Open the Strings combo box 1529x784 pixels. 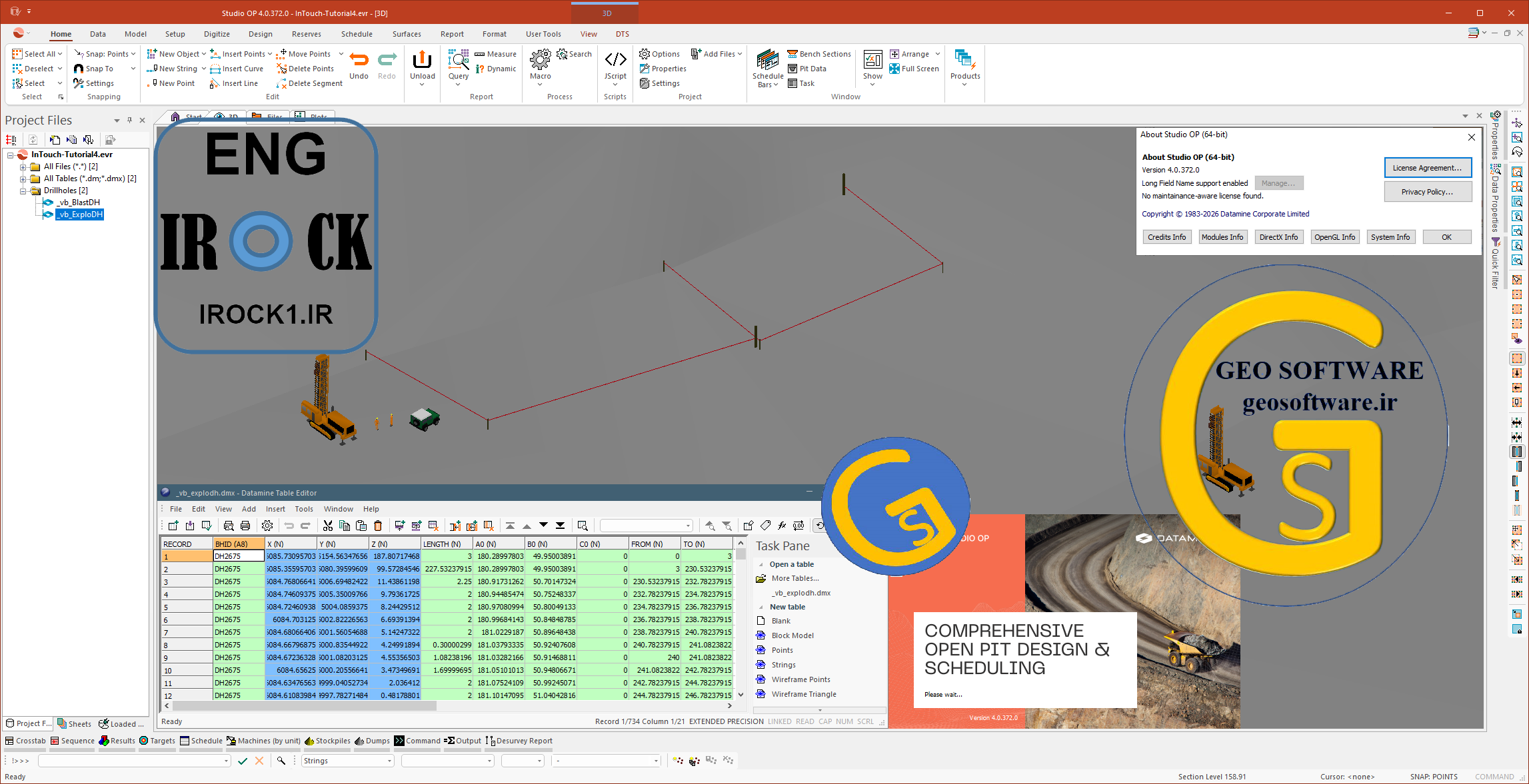[x=347, y=761]
